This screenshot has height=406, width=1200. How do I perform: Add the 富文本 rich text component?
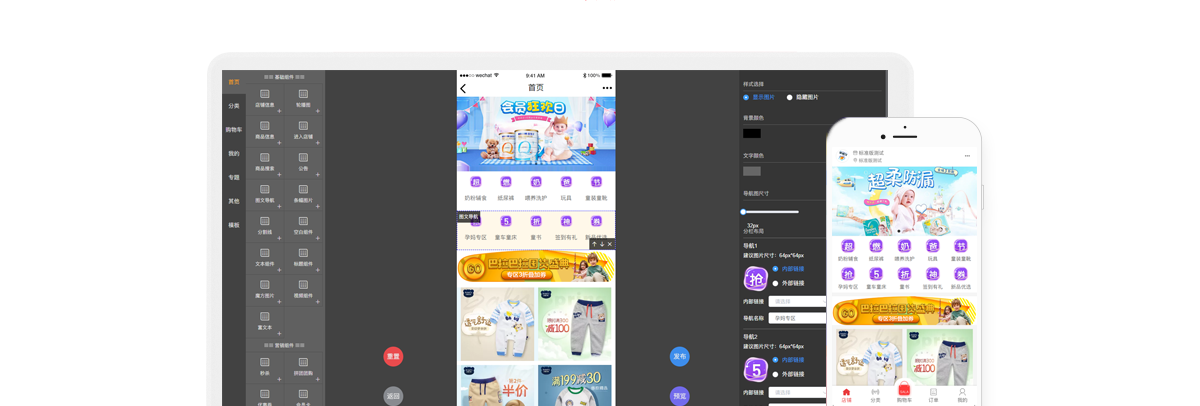(x=265, y=322)
